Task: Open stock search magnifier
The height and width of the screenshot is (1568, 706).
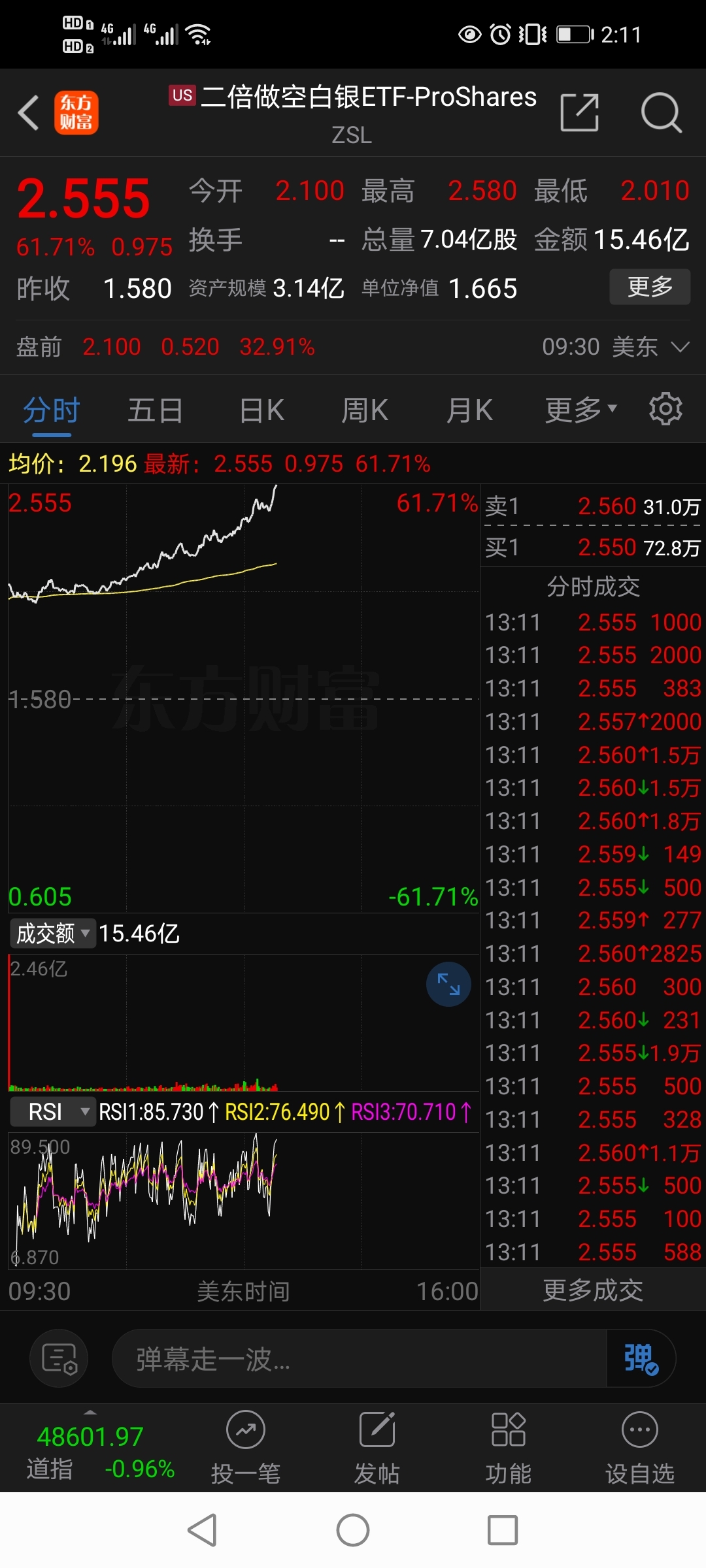Action: point(661,112)
